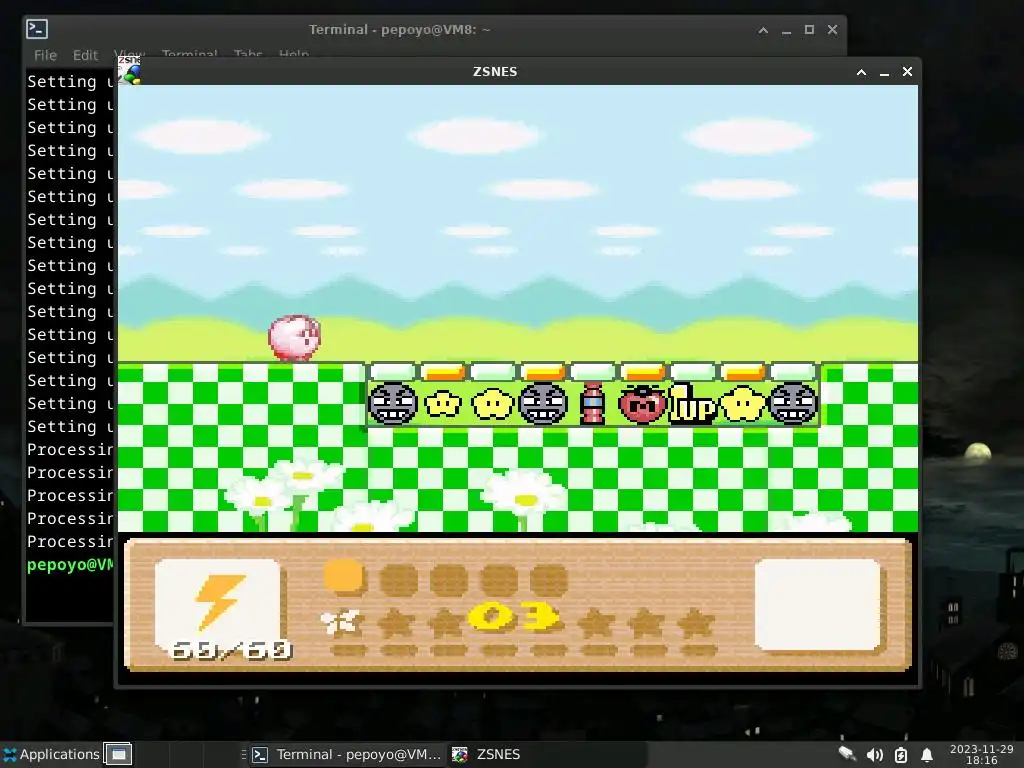Maximize the Terminal window
This screenshot has width=1024, height=768.
[x=809, y=29]
